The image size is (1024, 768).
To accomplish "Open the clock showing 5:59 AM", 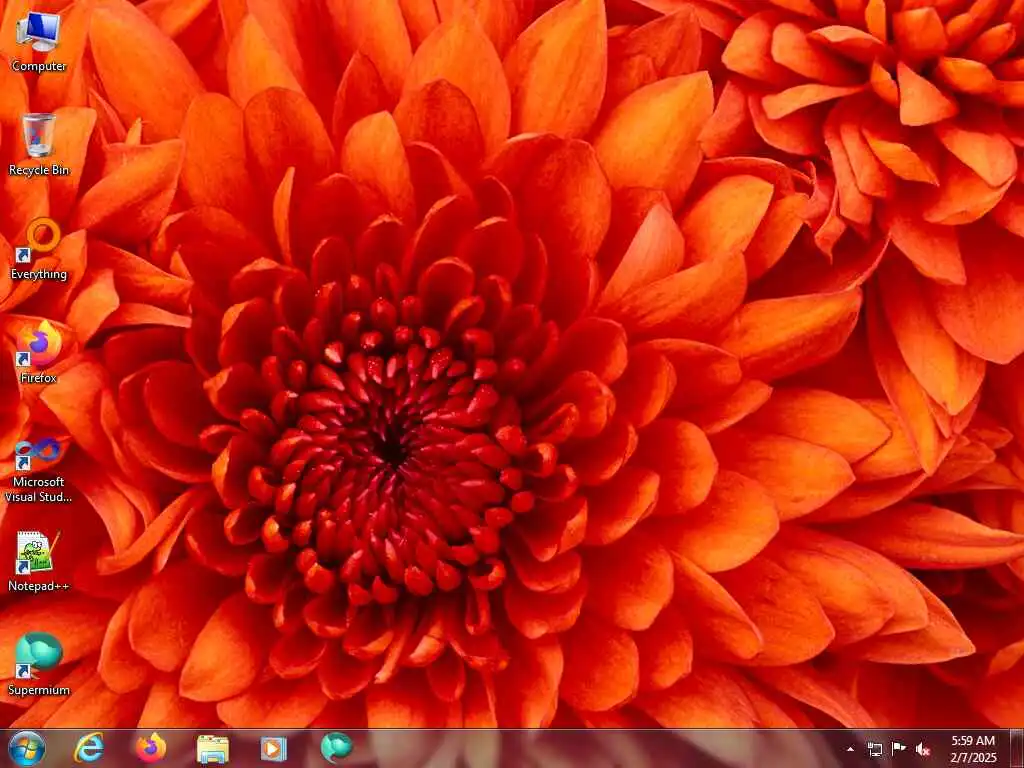I will 973,741.
